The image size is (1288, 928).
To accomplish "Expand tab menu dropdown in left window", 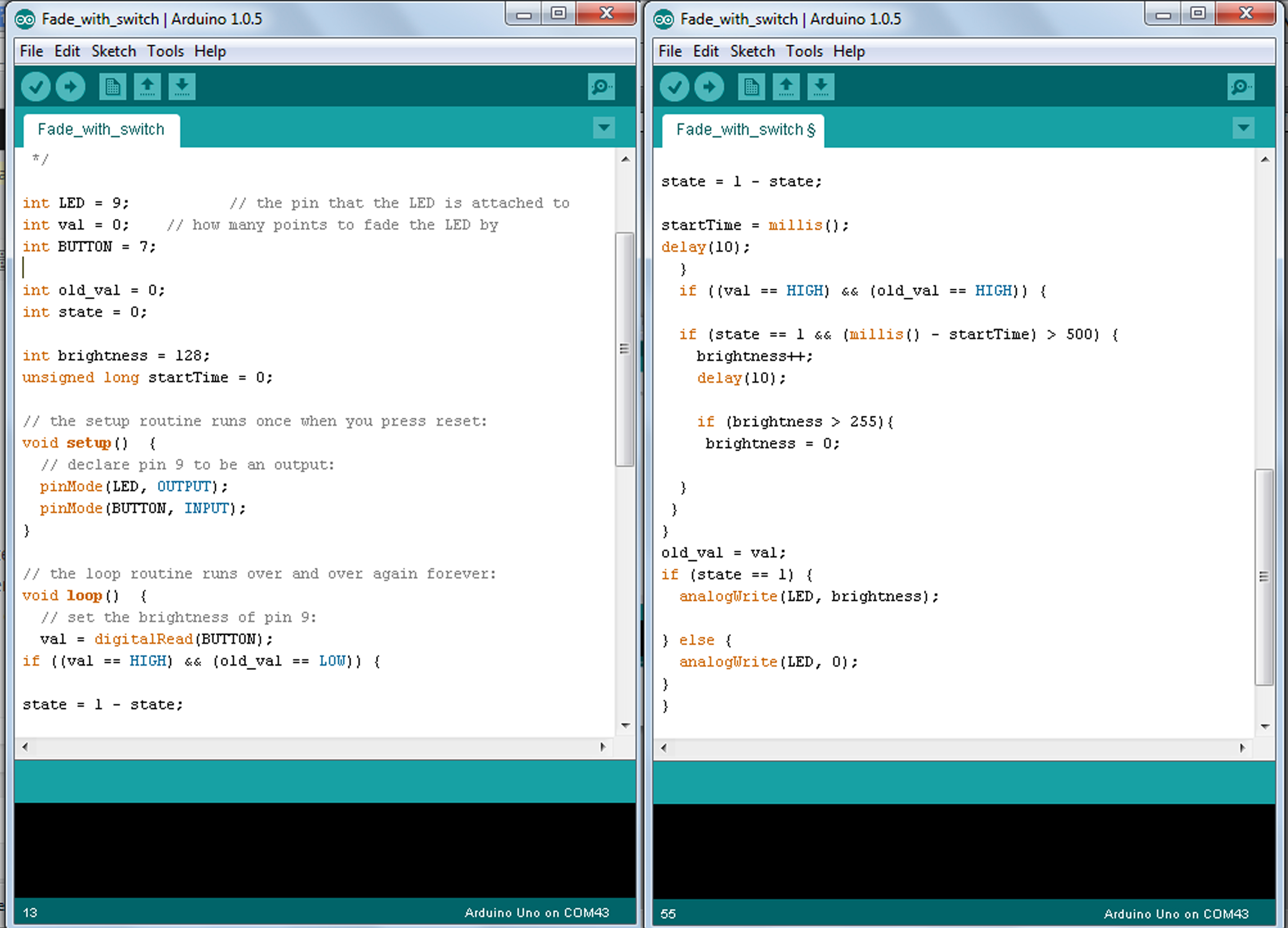I will tap(604, 127).
